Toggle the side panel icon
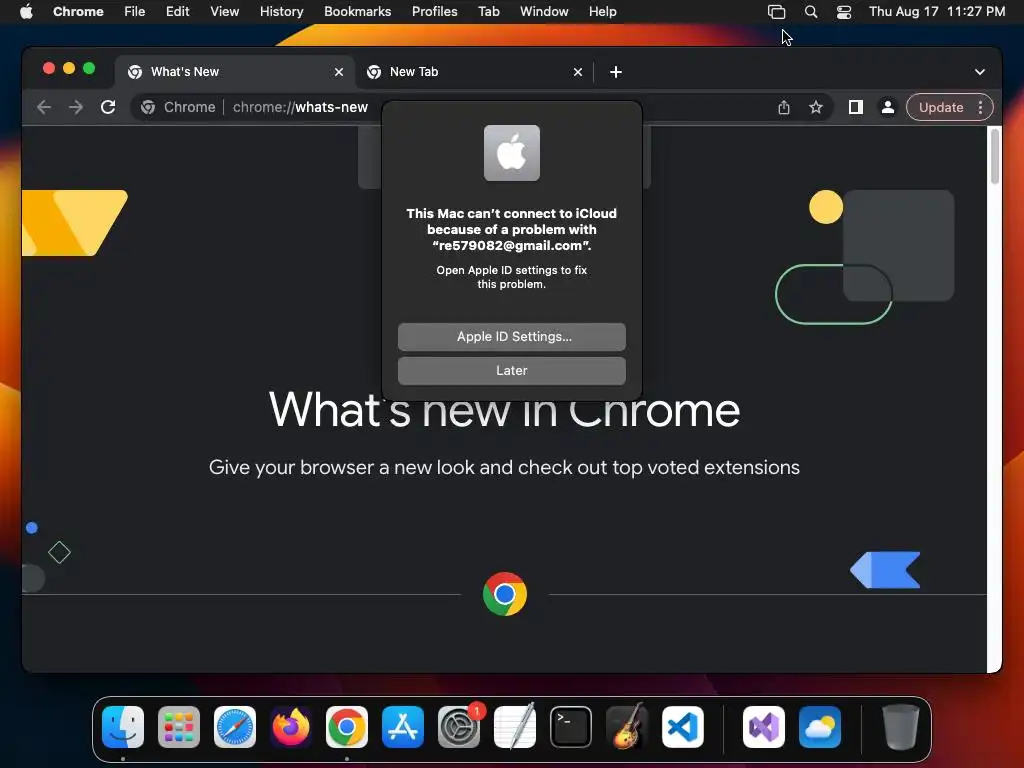The width and height of the screenshot is (1024, 768). pos(856,107)
